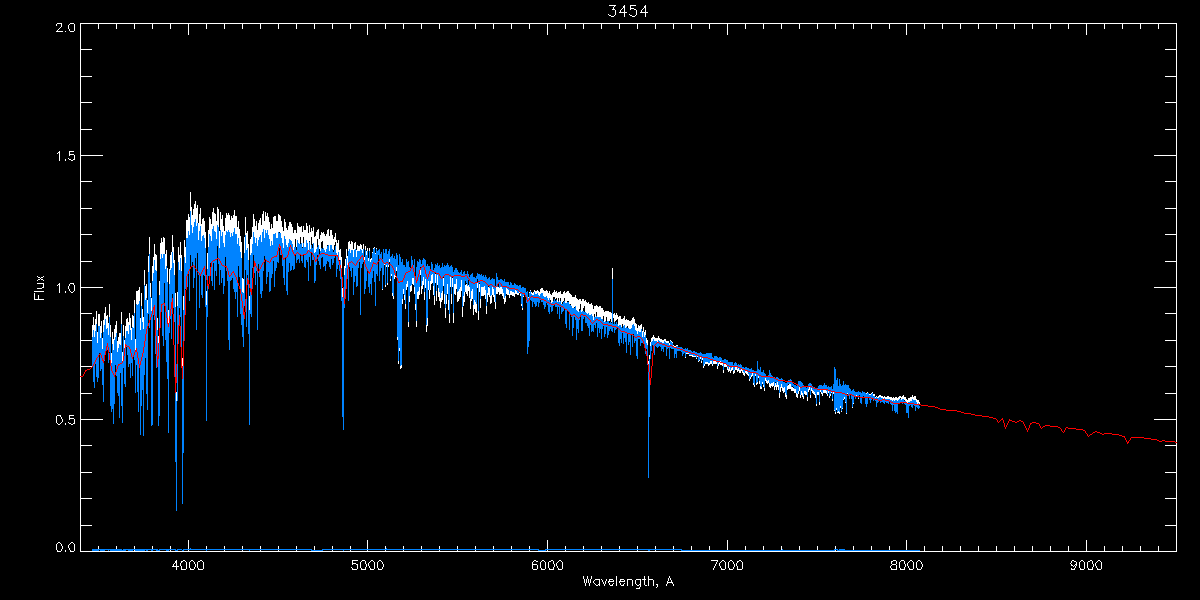
Task: Click the 0.0 y-axis tick label
Action: pyautogui.click(x=66, y=547)
